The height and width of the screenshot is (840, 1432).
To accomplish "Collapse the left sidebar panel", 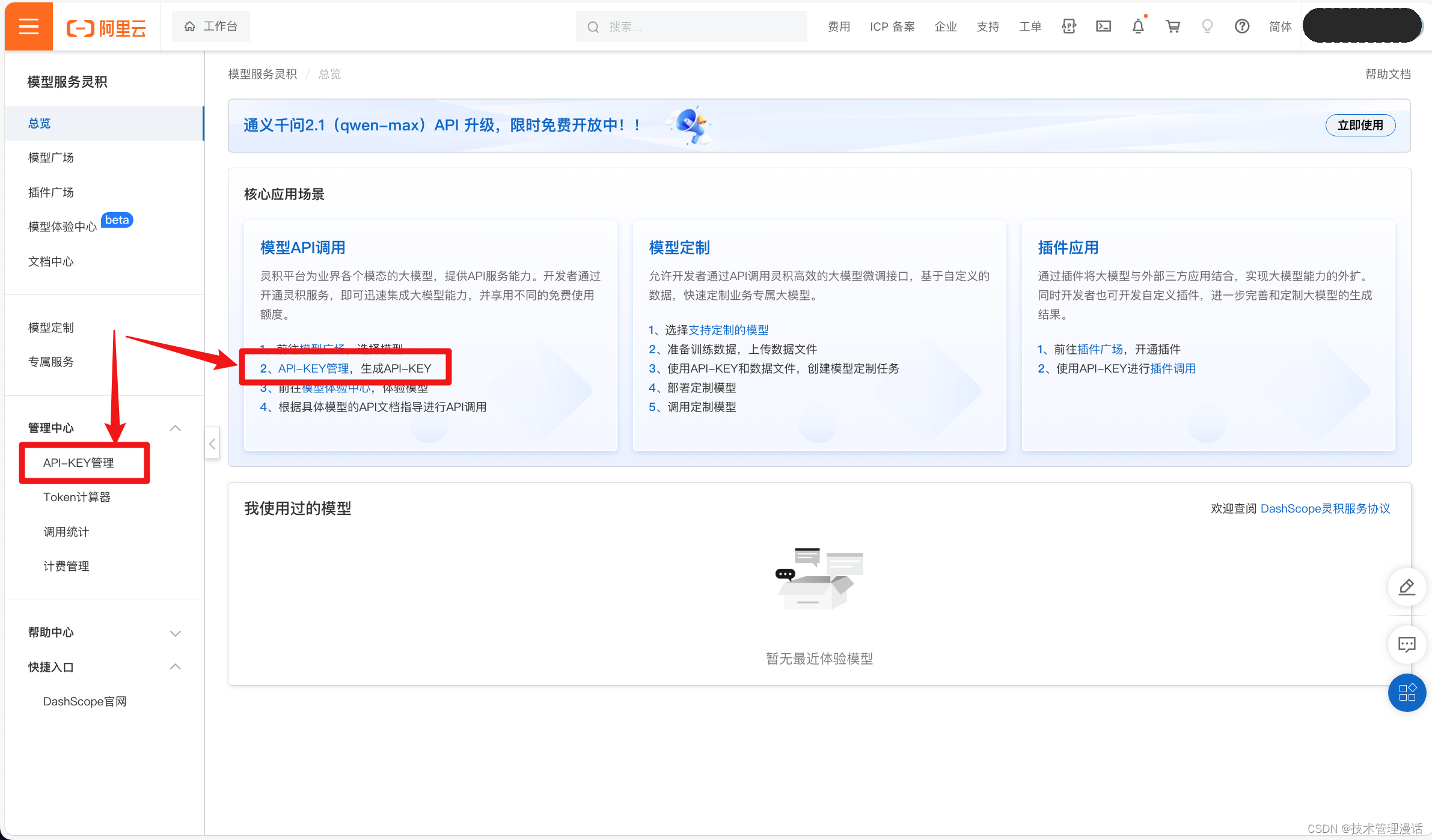I will point(212,443).
